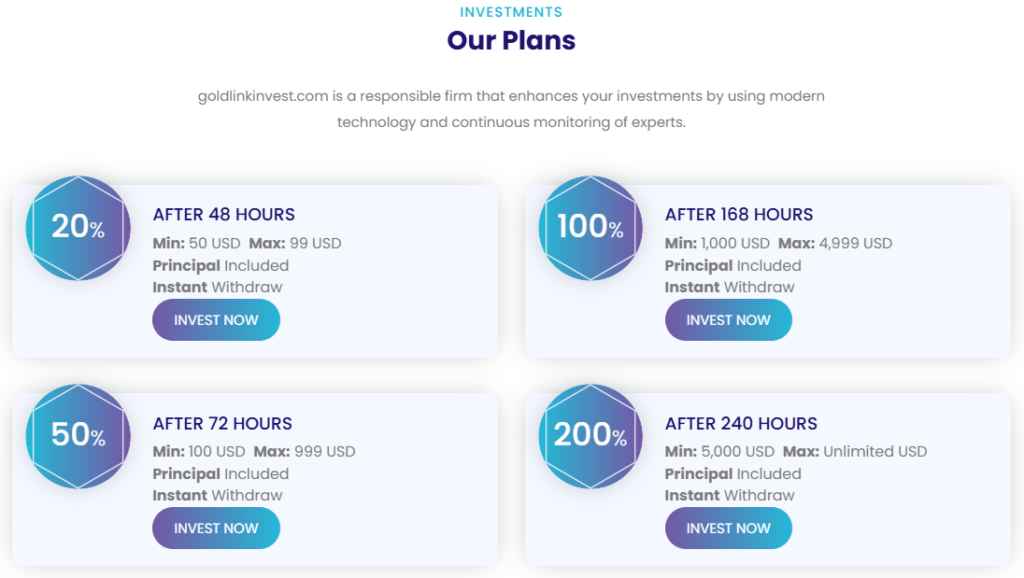Click 'Principal Included' in the 100% plan
This screenshot has width=1024, height=578.
(x=733, y=265)
